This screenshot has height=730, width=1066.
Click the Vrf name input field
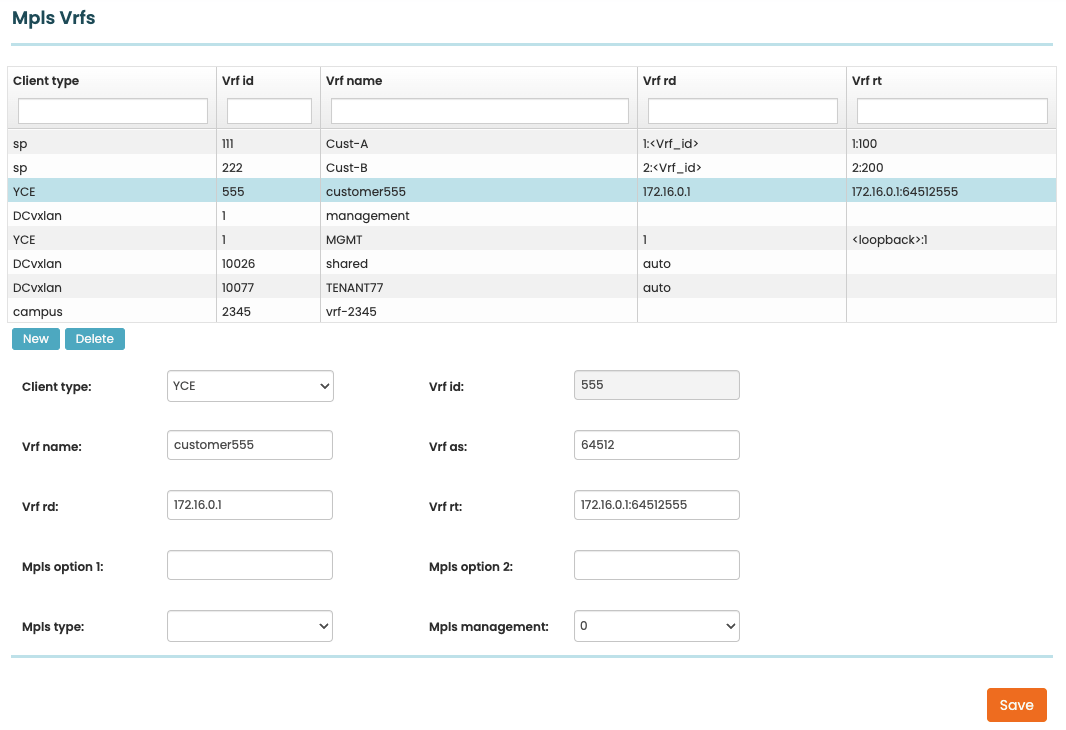pos(250,445)
